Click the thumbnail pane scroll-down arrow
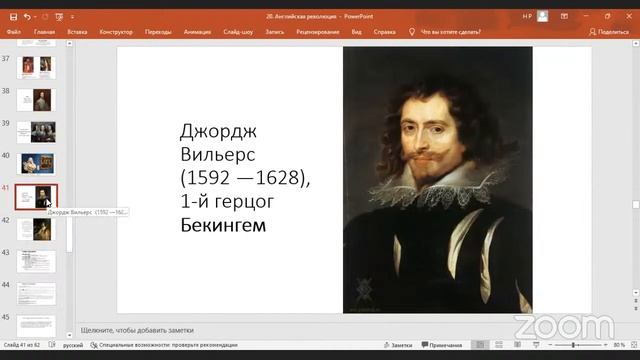The width and height of the screenshot is (640, 360). [69, 335]
